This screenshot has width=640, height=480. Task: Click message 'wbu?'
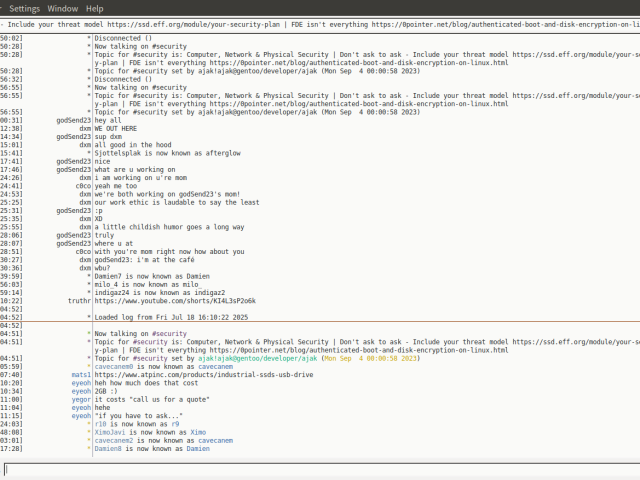(x=102, y=268)
